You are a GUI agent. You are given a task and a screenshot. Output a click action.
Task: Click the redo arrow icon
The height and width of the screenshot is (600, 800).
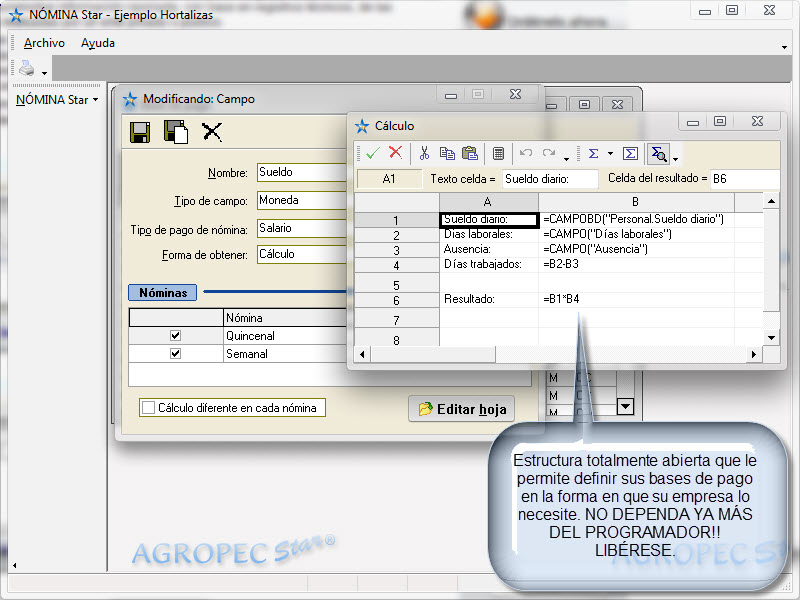549,153
